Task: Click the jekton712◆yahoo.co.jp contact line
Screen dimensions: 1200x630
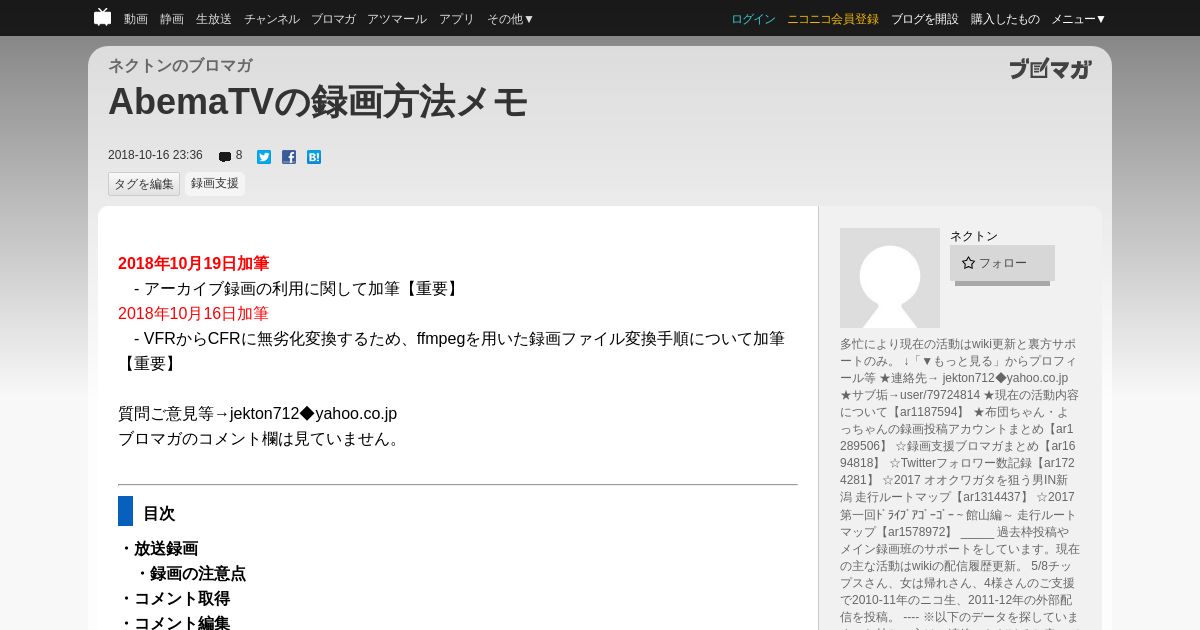Action: tap(258, 414)
